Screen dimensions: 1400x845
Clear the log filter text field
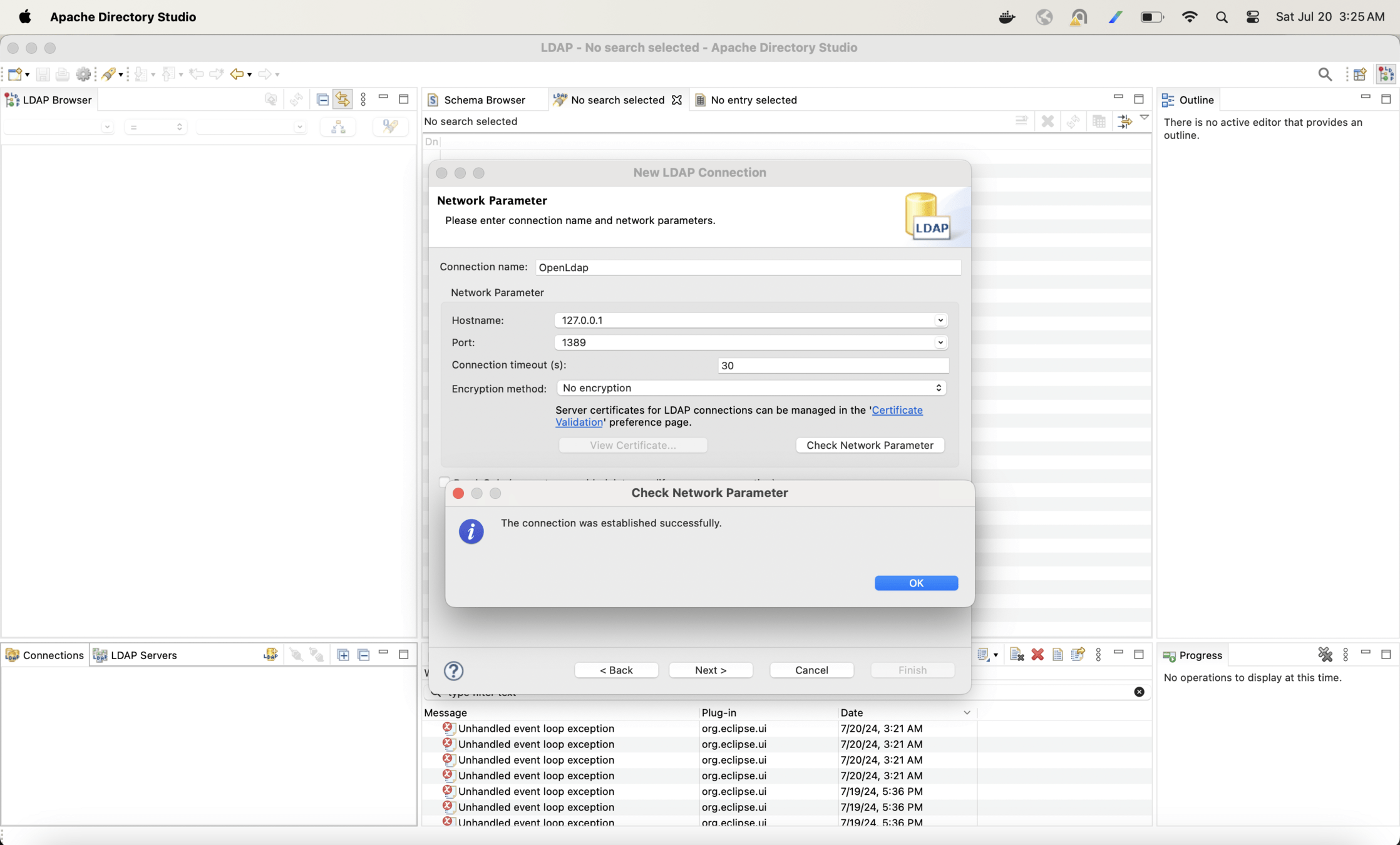coord(1139,692)
